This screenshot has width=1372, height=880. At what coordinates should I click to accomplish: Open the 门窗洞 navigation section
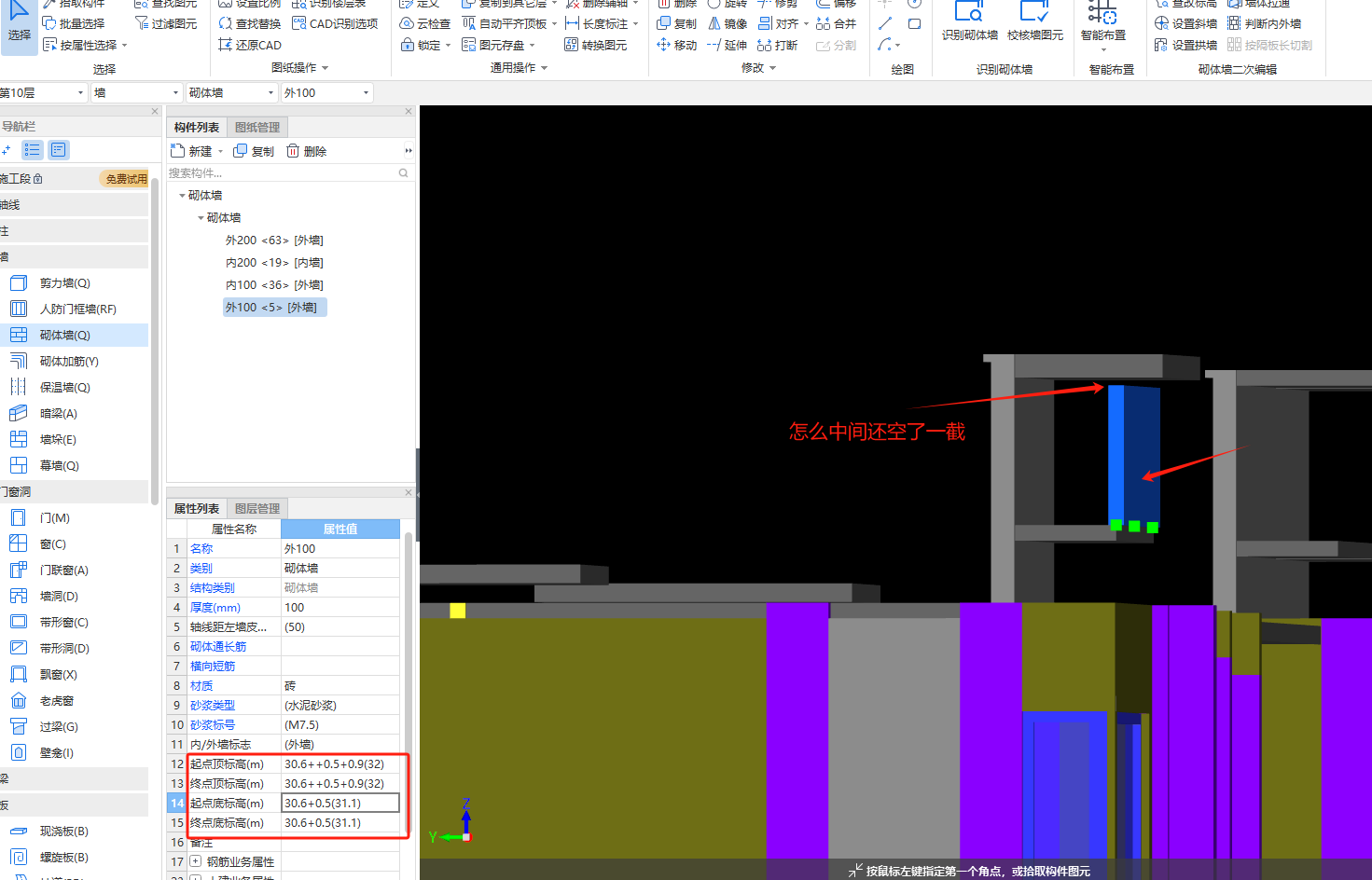pyautogui.click(x=74, y=491)
